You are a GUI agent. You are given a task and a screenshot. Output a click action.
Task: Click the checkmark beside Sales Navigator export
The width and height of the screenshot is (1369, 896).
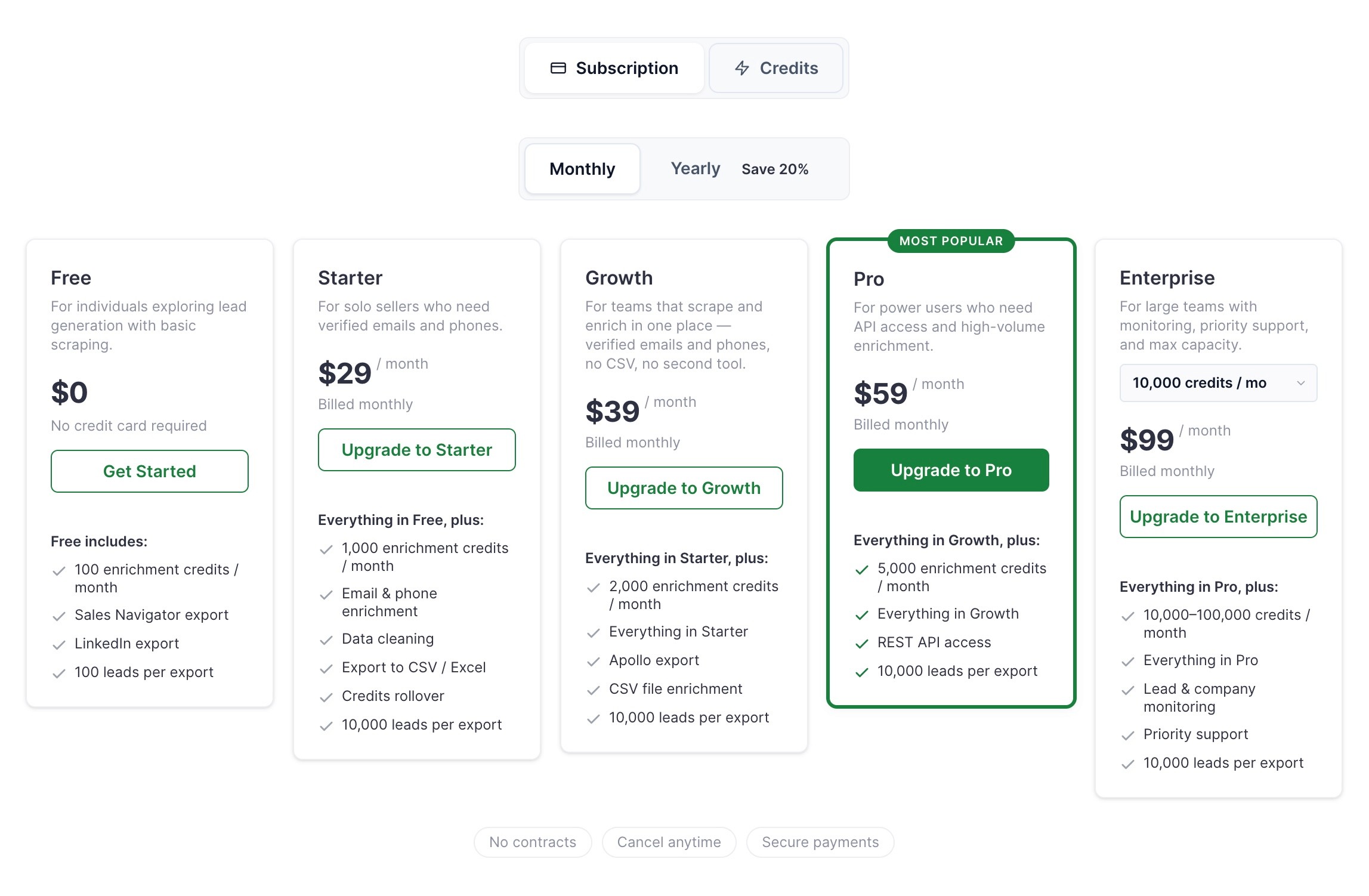click(59, 616)
